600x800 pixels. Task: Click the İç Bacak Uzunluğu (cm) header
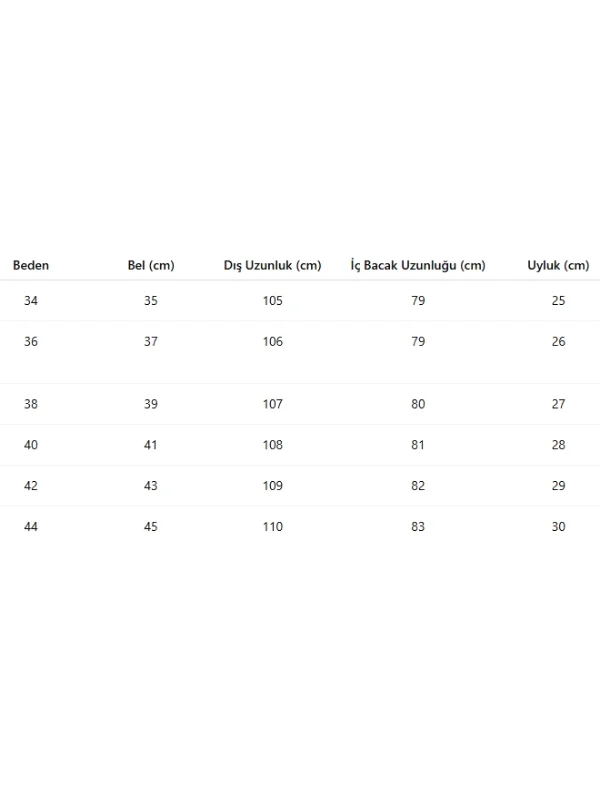(418, 265)
